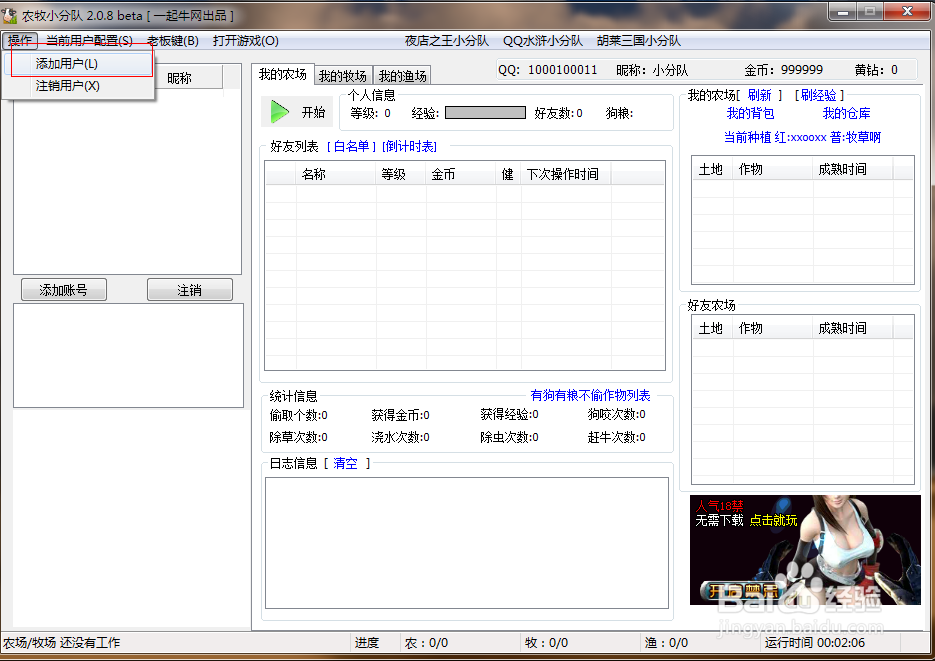Click the QQ: 1000100011 label

point(547,70)
